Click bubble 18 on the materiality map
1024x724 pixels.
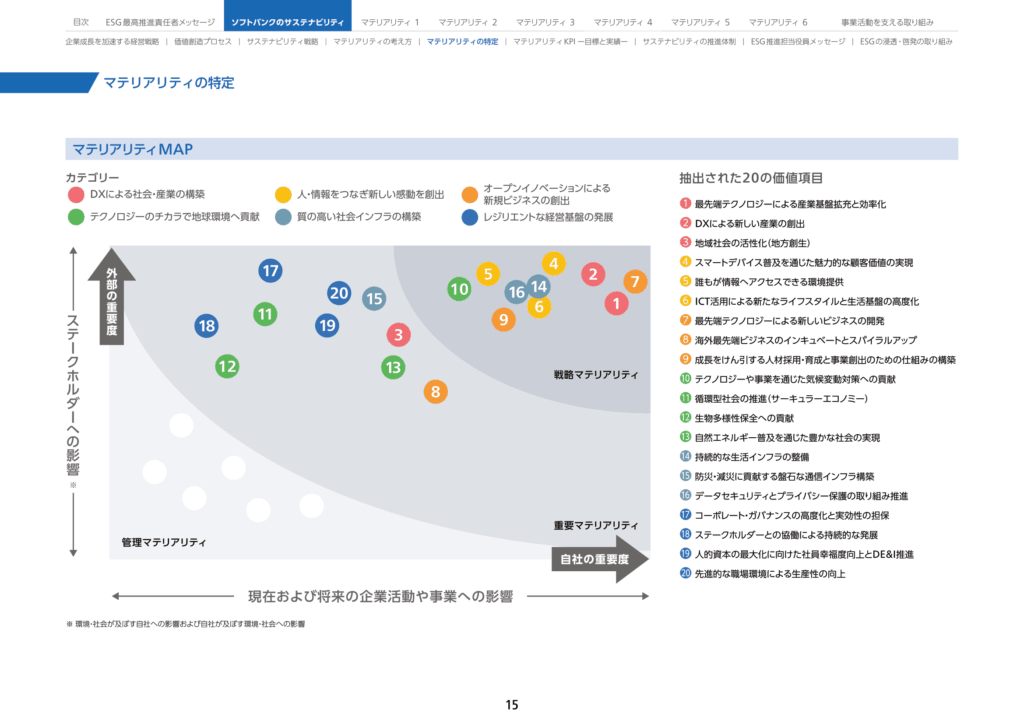coord(206,326)
